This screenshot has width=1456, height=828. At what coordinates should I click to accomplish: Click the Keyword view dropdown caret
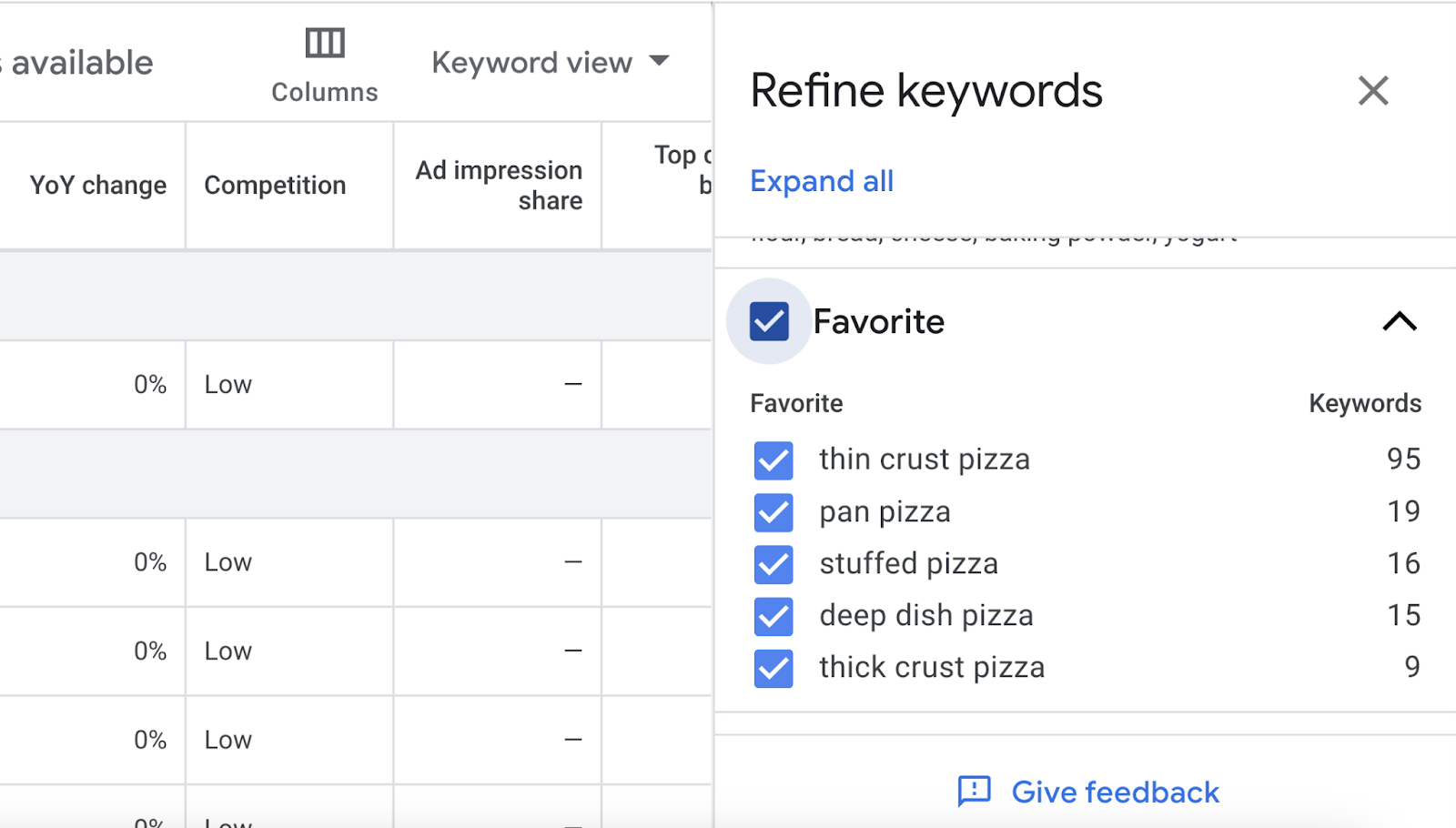pos(662,62)
